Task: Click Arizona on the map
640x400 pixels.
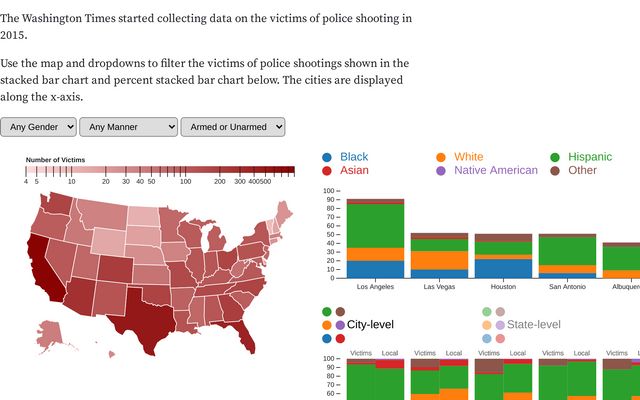Action: [x=81, y=296]
